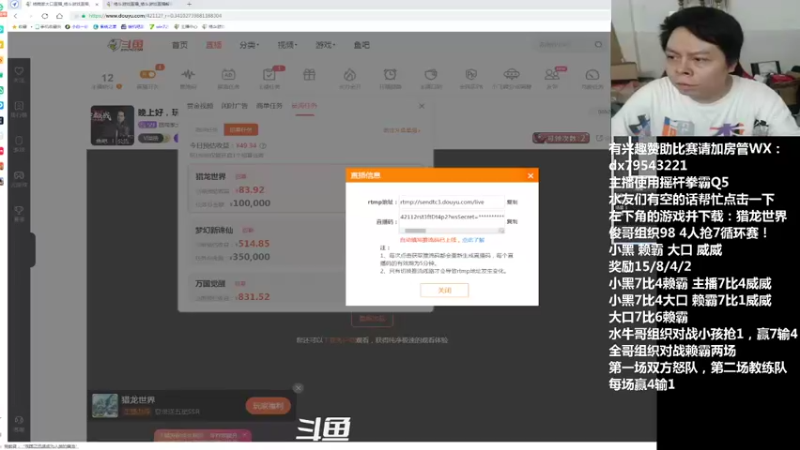Open the blue 点此了解 link
Viewport: 800px width, 450px height.
pyautogui.click(x=473, y=240)
